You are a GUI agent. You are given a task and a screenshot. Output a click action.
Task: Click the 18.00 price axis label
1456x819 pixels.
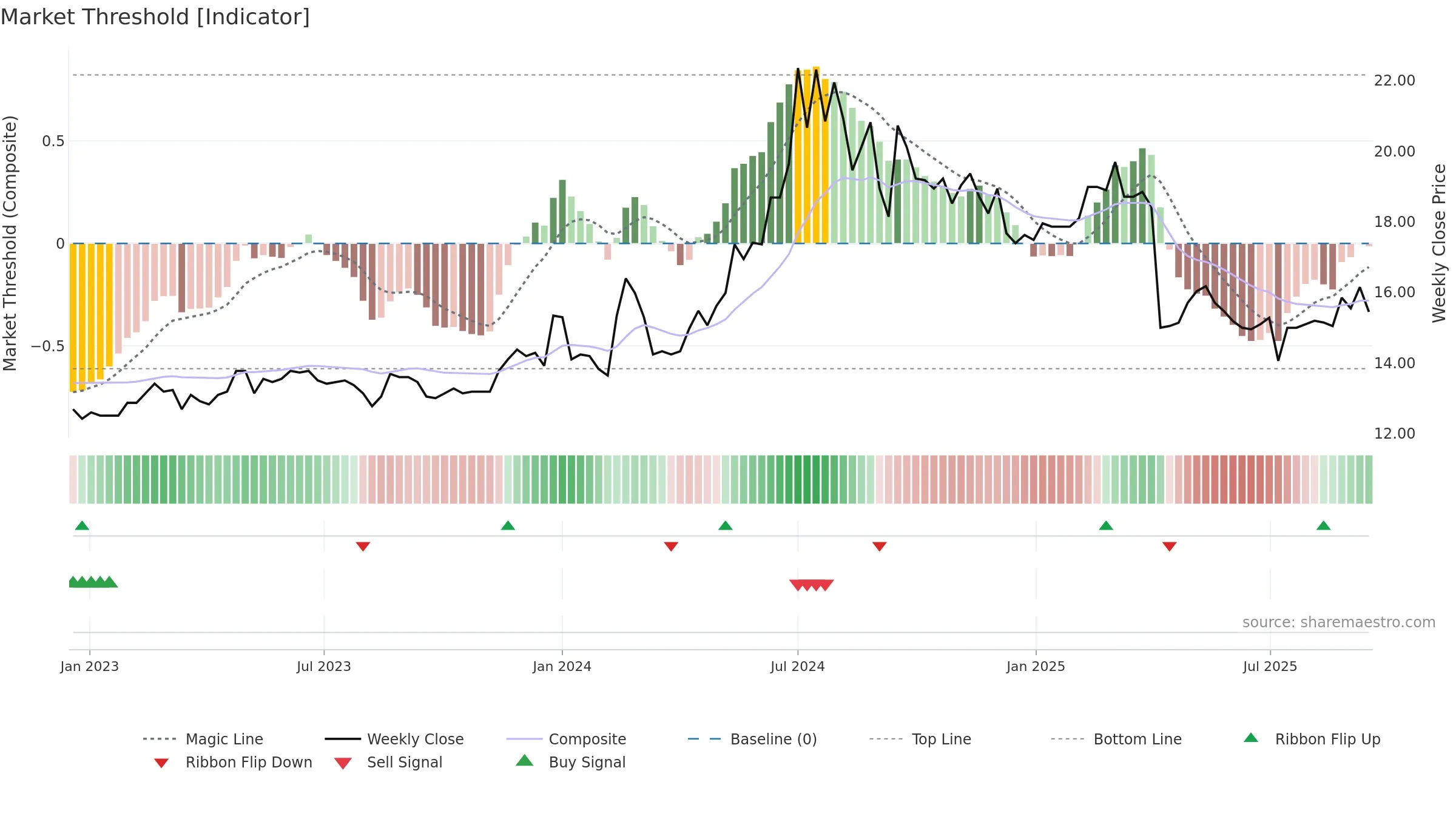click(1395, 222)
